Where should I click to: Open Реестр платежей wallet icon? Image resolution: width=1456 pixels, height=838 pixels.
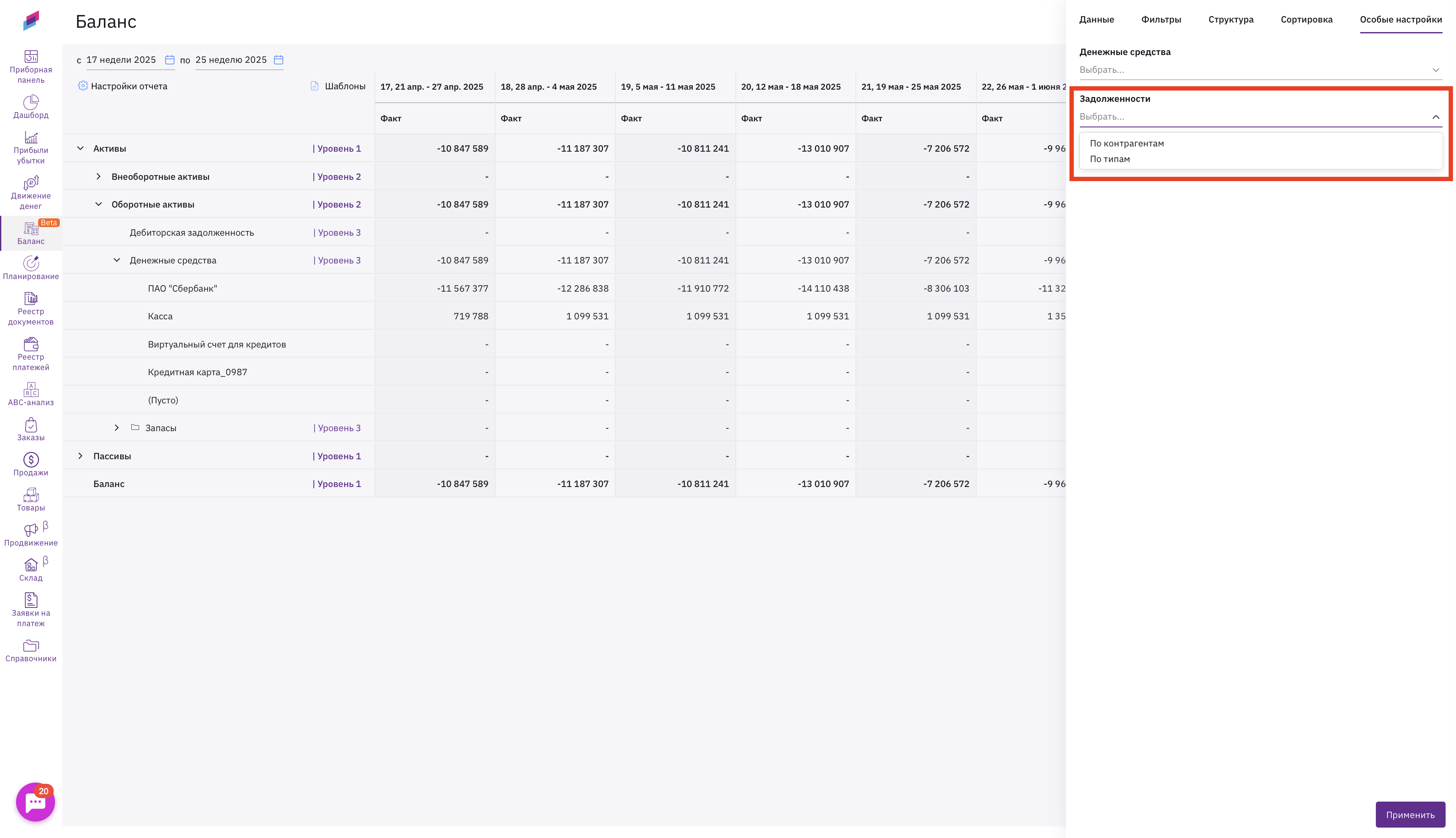(31, 344)
